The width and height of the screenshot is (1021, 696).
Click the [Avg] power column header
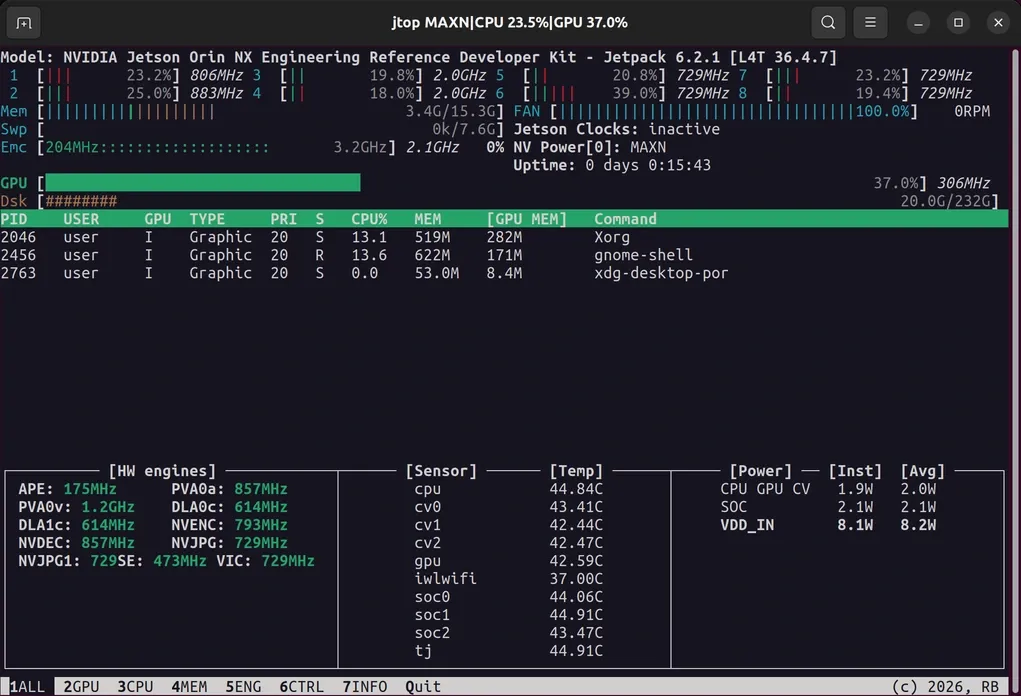tap(923, 471)
